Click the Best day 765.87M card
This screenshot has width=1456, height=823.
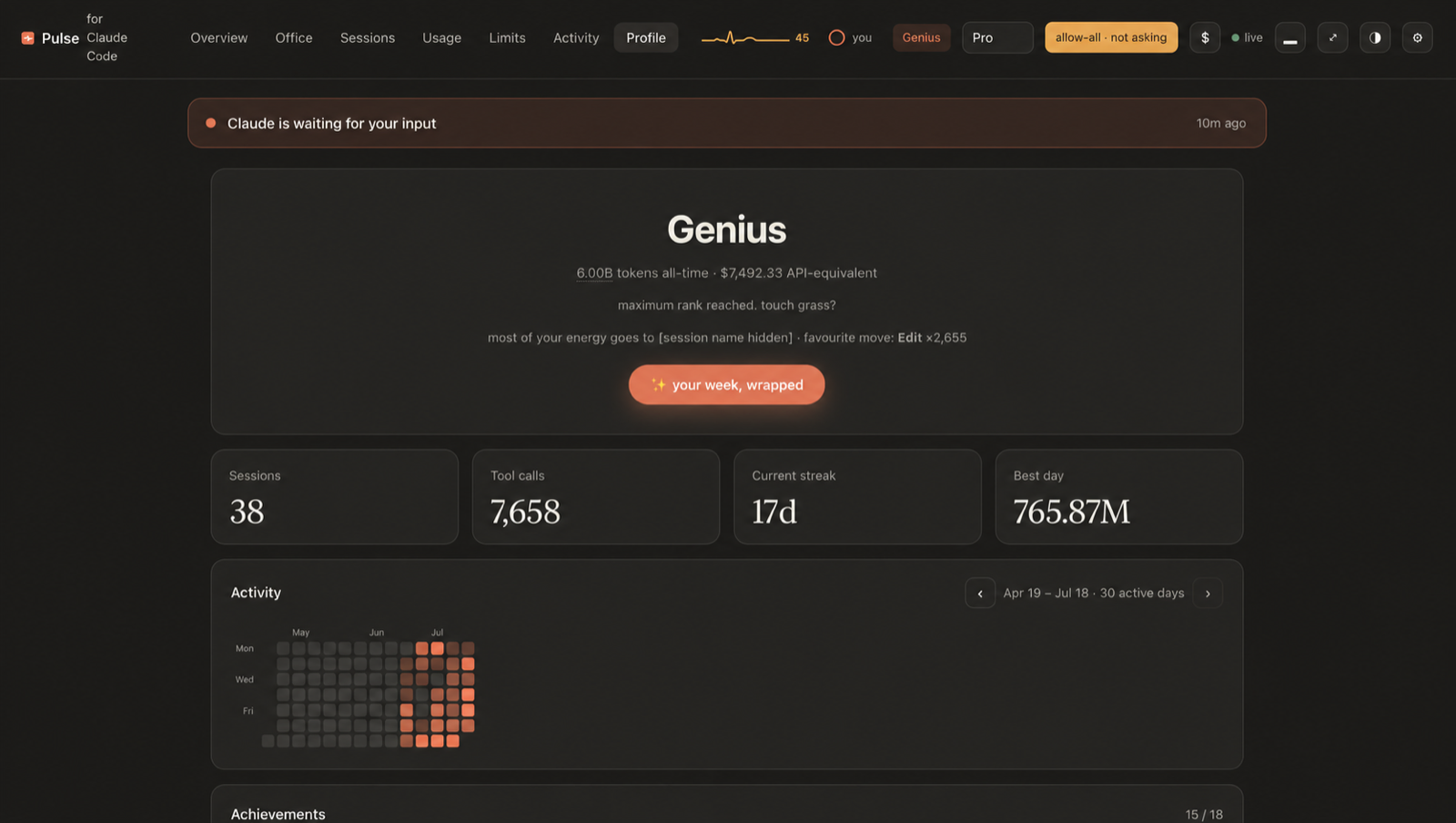(x=1119, y=497)
